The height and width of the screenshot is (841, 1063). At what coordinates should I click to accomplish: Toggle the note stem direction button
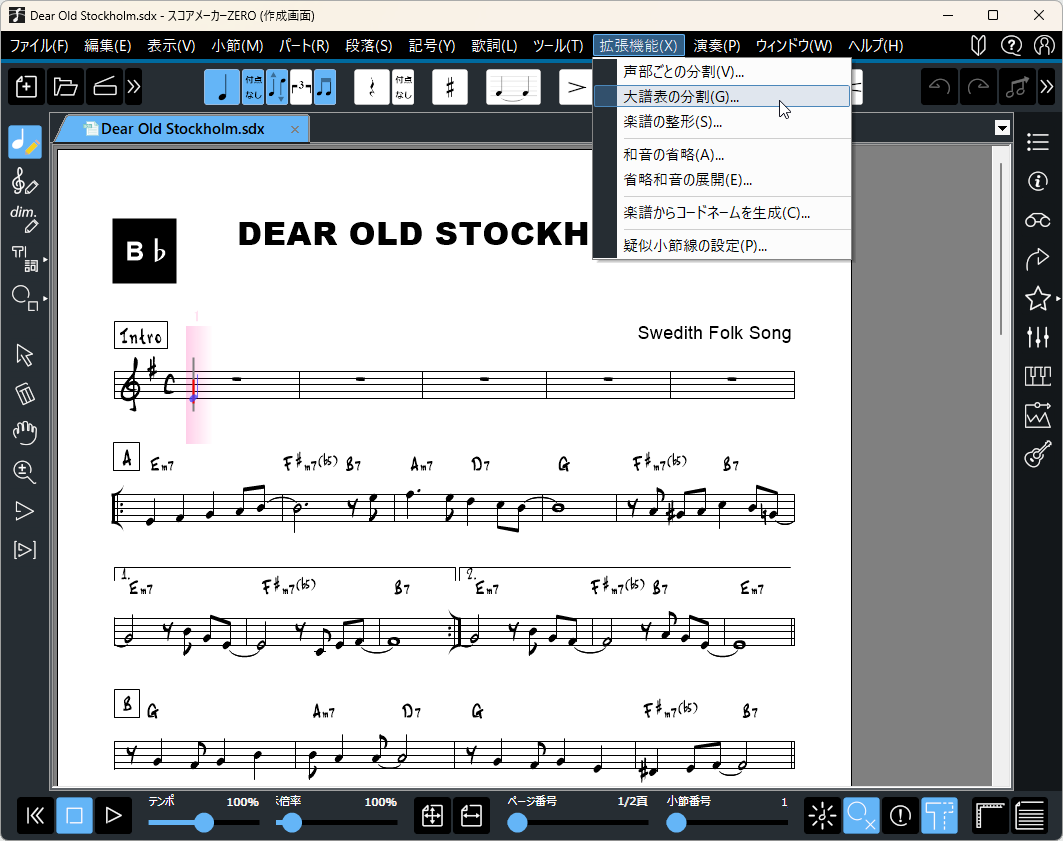[277, 87]
